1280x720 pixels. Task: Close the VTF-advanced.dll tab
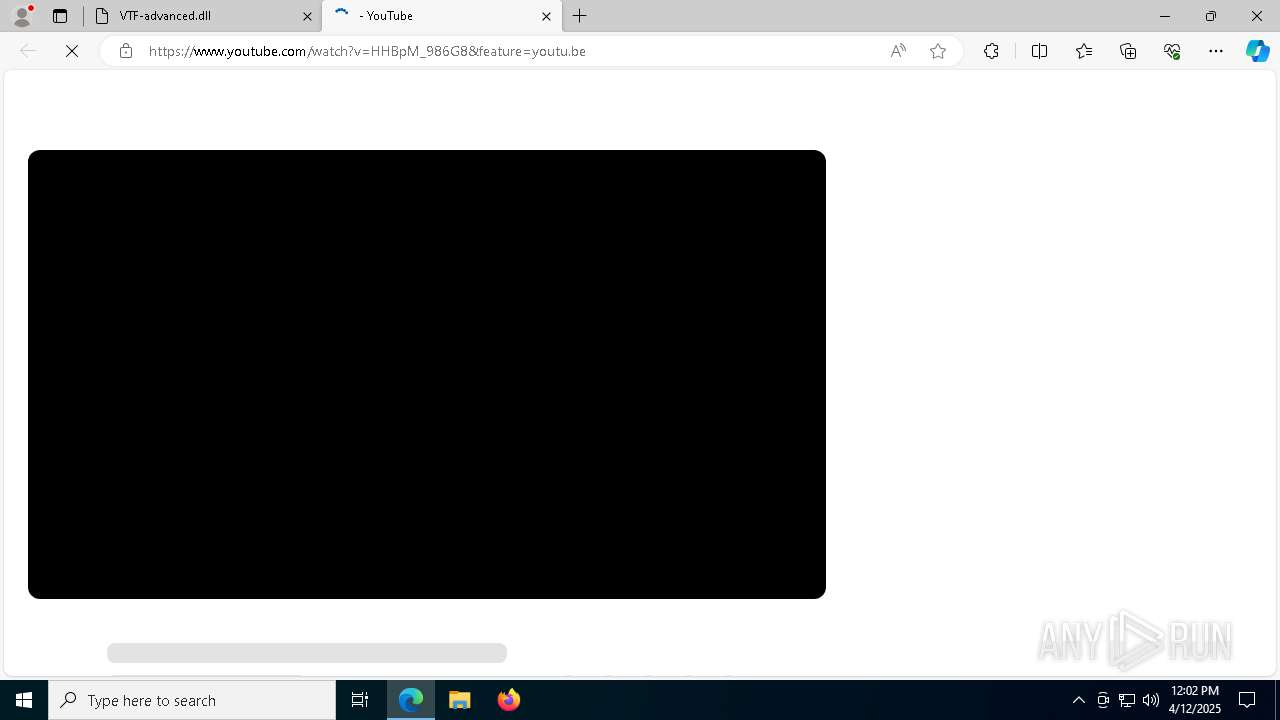307,16
